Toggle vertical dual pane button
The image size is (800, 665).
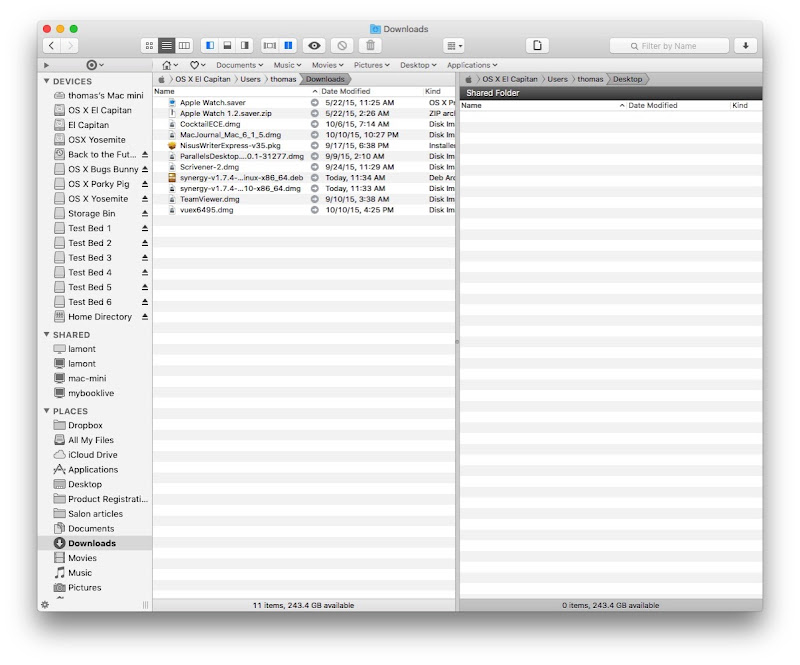coord(288,45)
